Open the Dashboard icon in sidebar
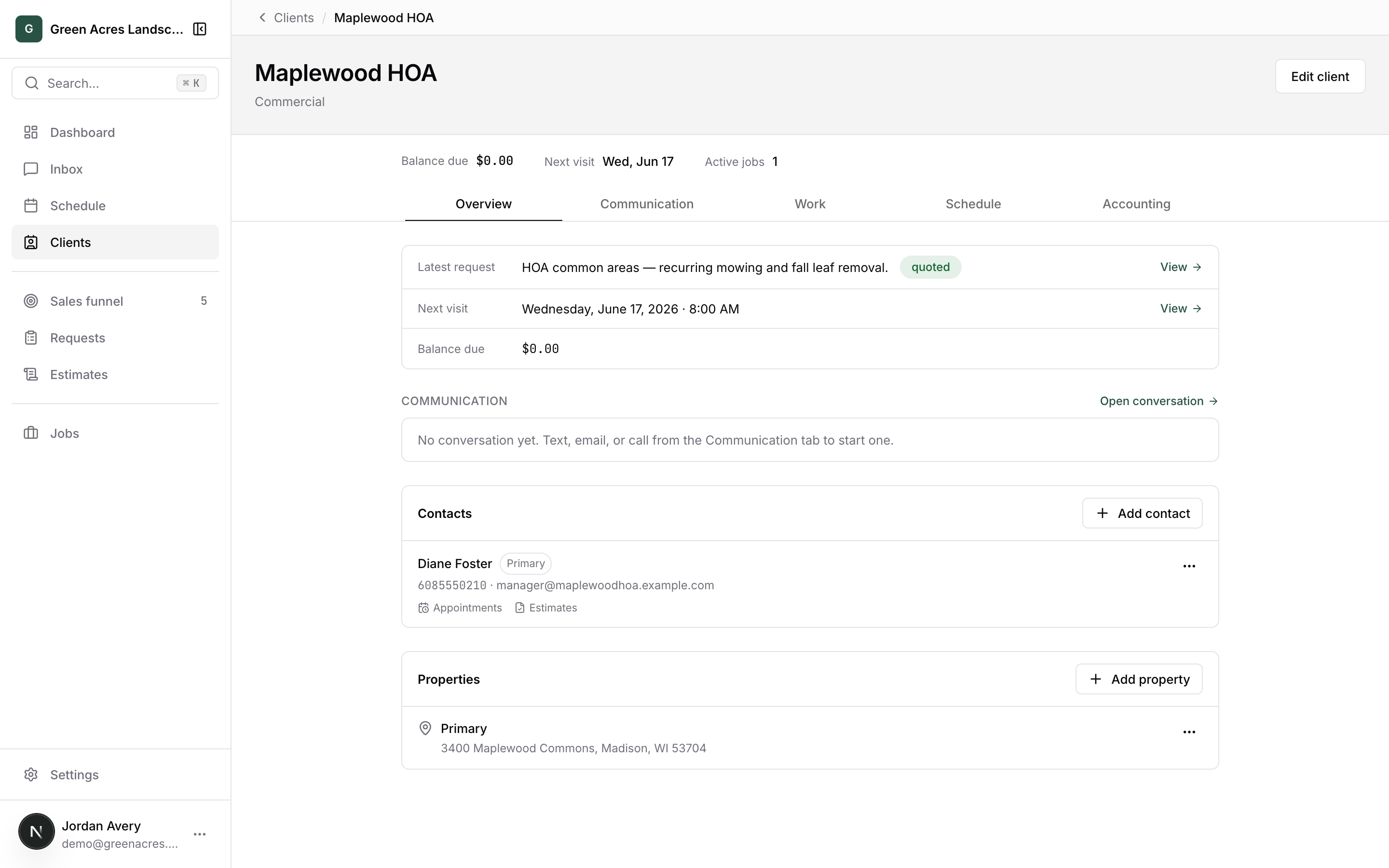Screen dimensions: 1389x868 31,133
